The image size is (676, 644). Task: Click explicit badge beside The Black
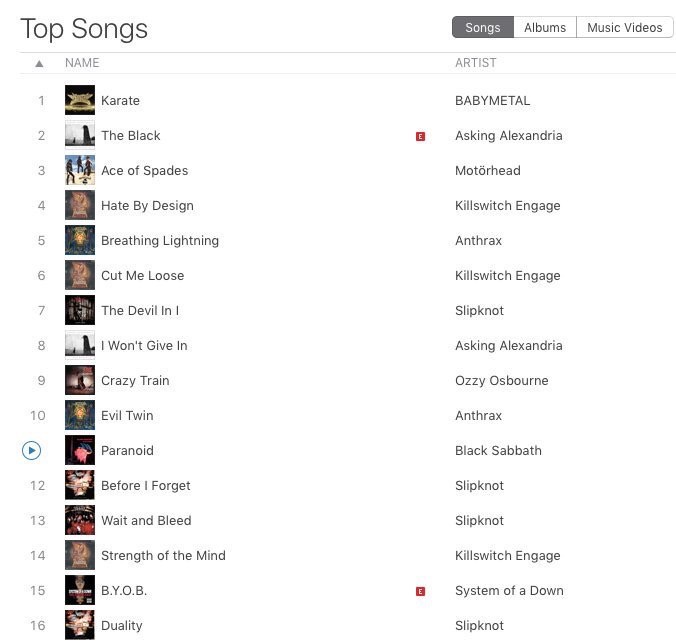[x=420, y=137]
